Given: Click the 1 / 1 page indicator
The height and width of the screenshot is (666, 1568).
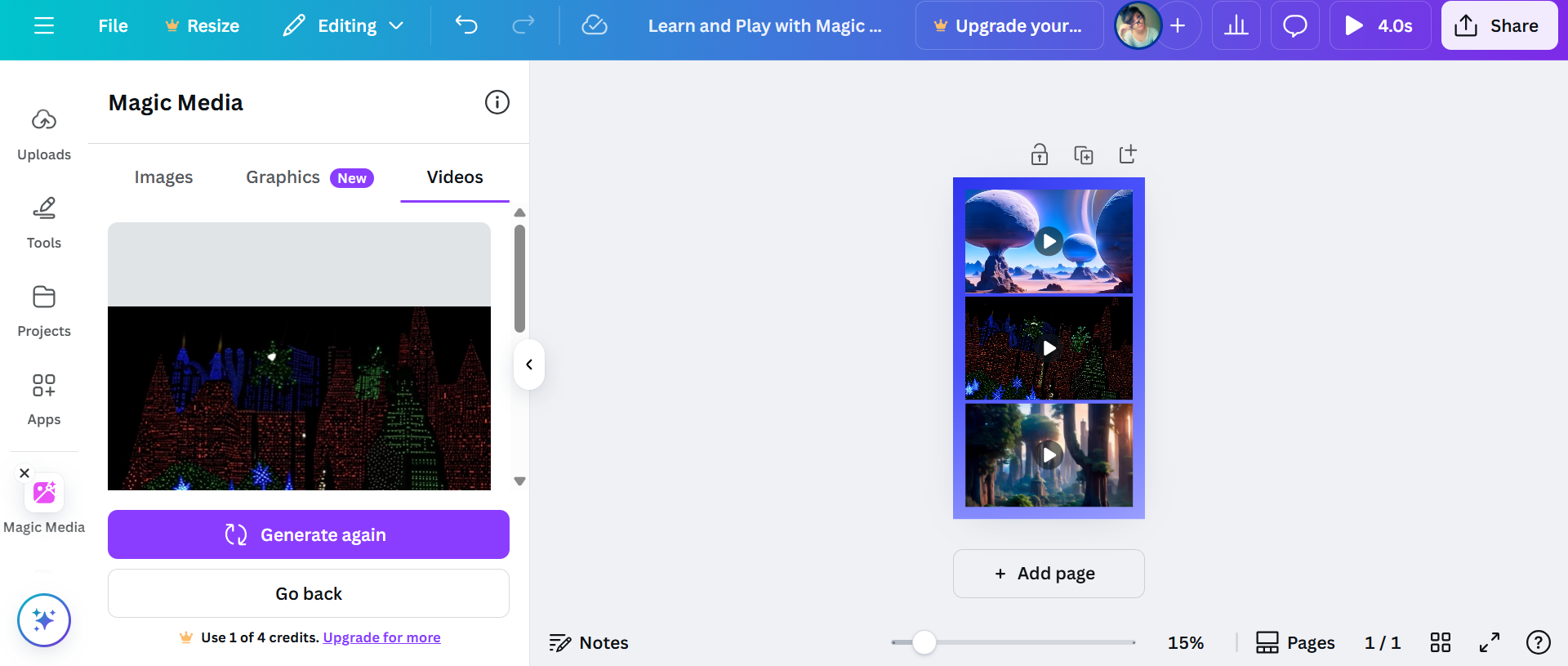Looking at the screenshot, I should tap(1383, 643).
